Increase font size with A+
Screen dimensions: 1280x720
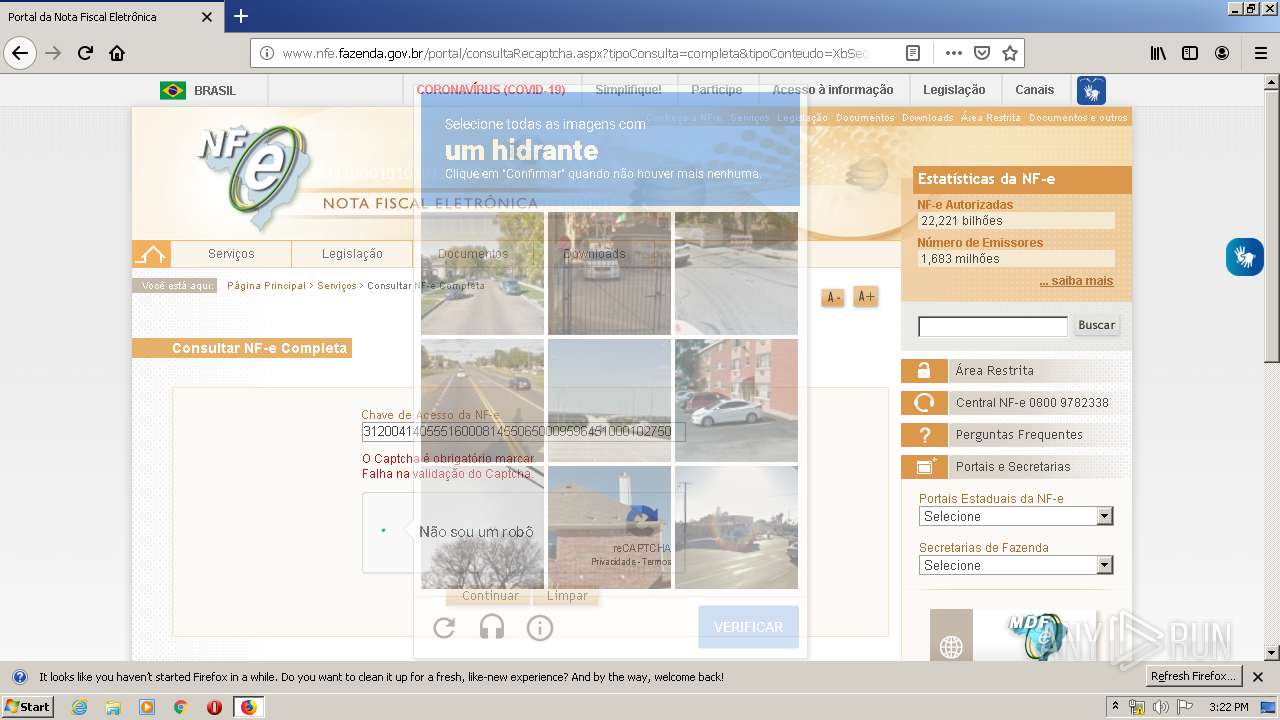pyautogui.click(x=866, y=296)
